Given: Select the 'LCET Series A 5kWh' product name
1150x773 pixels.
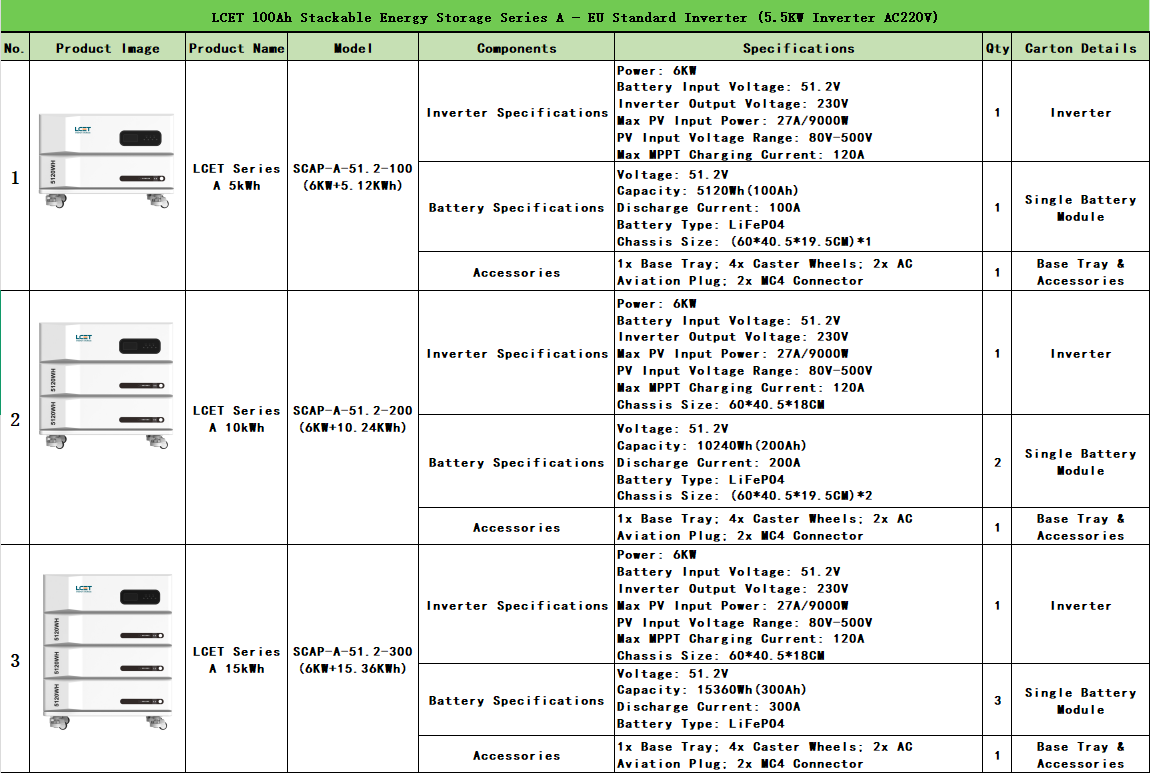Looking at the screenshot, I should tap(236, 177).
